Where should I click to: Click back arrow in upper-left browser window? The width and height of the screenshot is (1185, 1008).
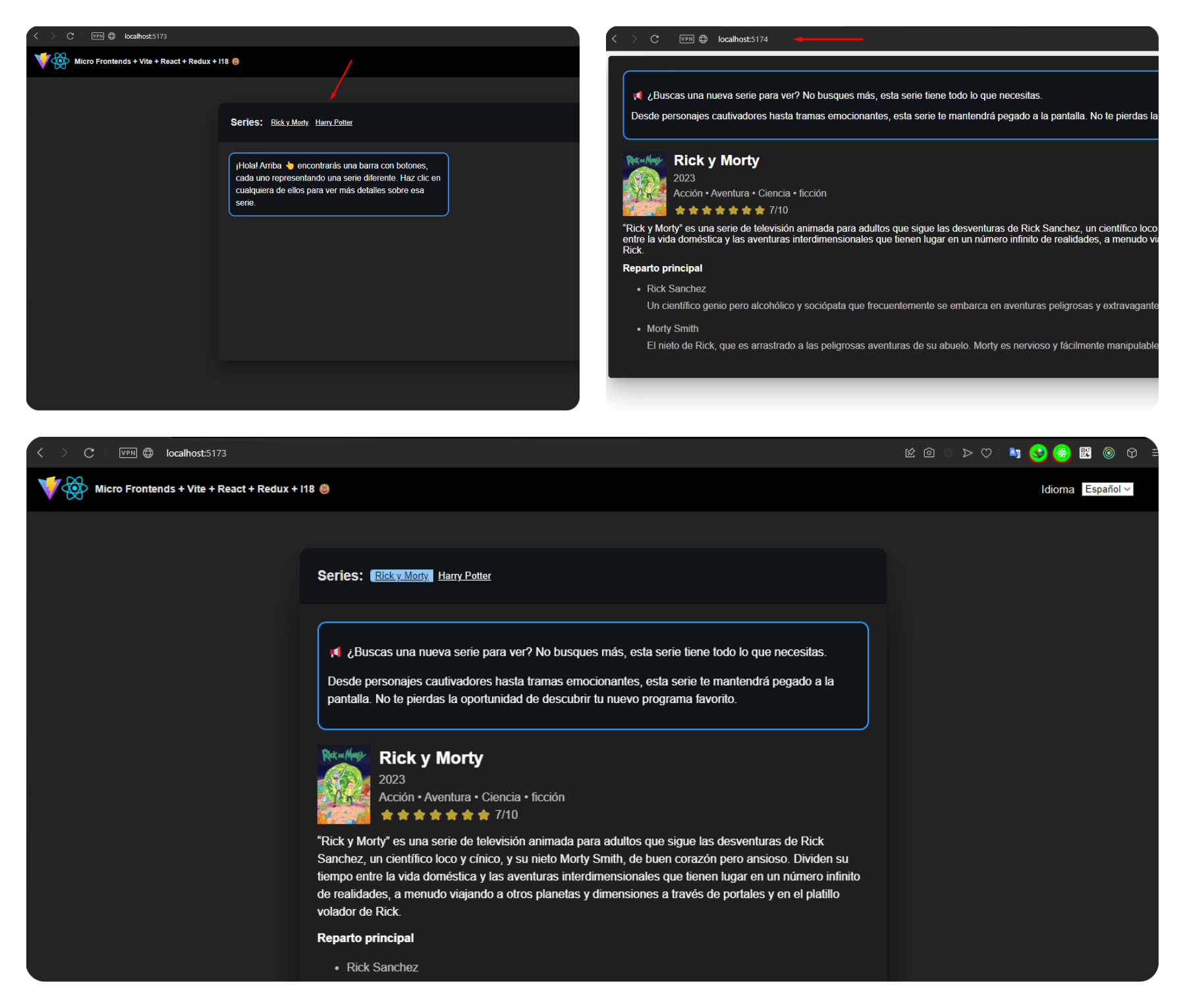pos(36,36)
